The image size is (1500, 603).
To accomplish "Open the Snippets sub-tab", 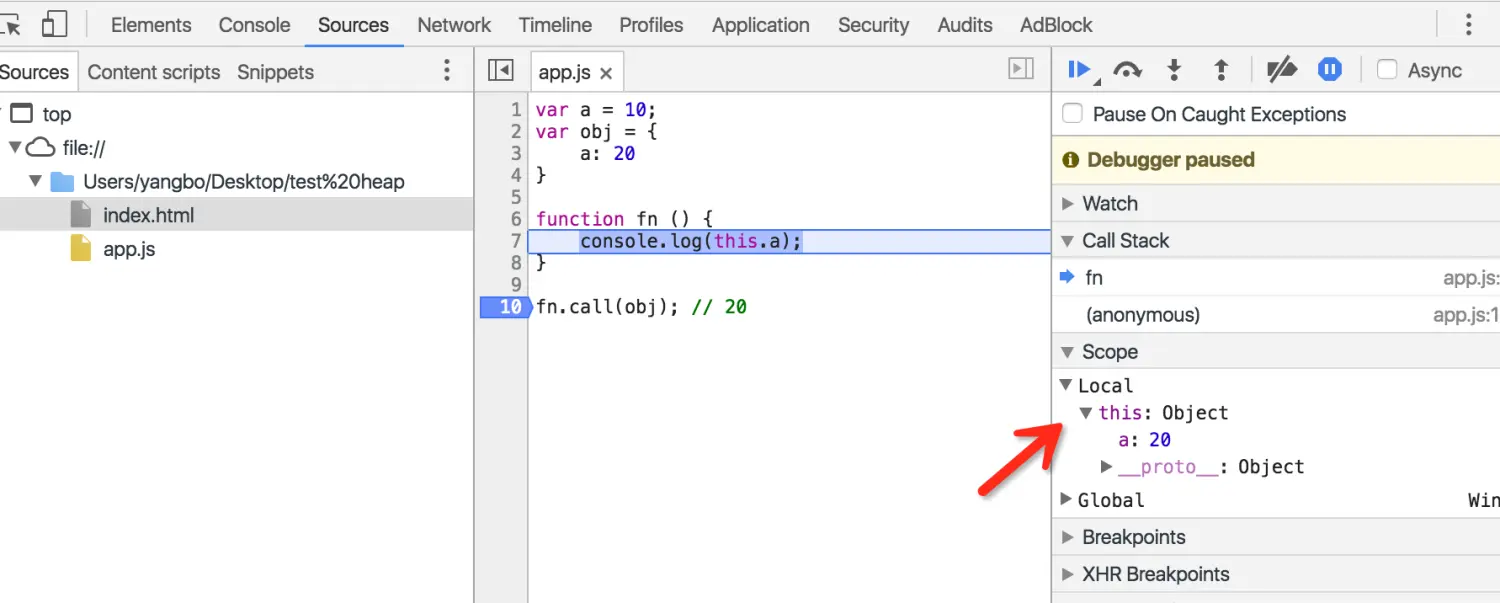I will click(x=275, y=72).
